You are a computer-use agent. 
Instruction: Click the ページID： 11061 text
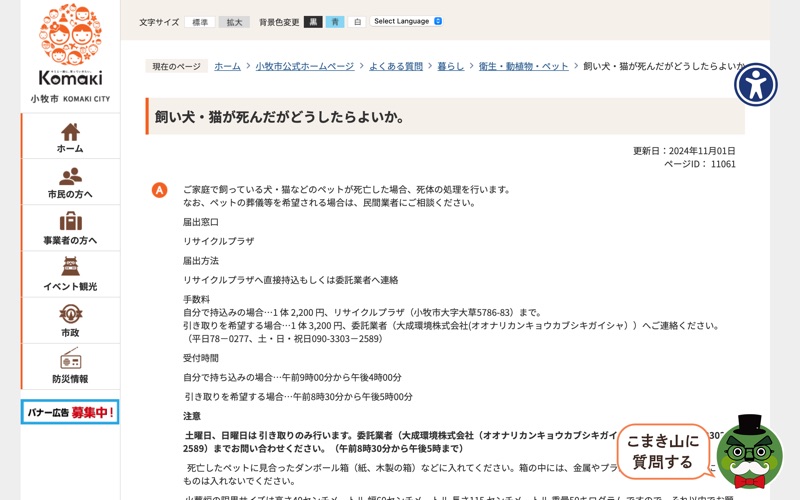point(699,164)
